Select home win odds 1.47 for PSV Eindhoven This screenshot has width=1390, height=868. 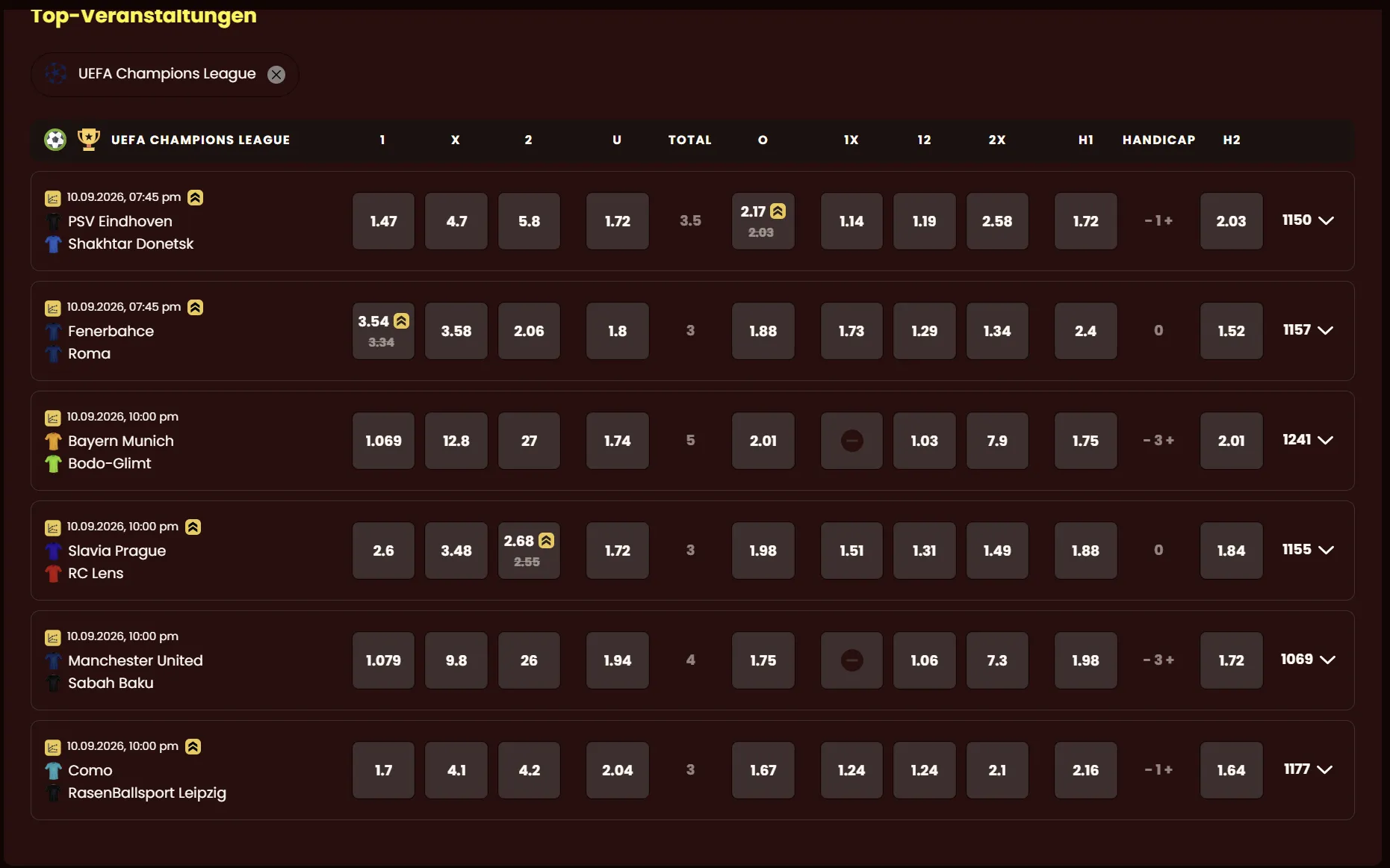coord(383,221)
